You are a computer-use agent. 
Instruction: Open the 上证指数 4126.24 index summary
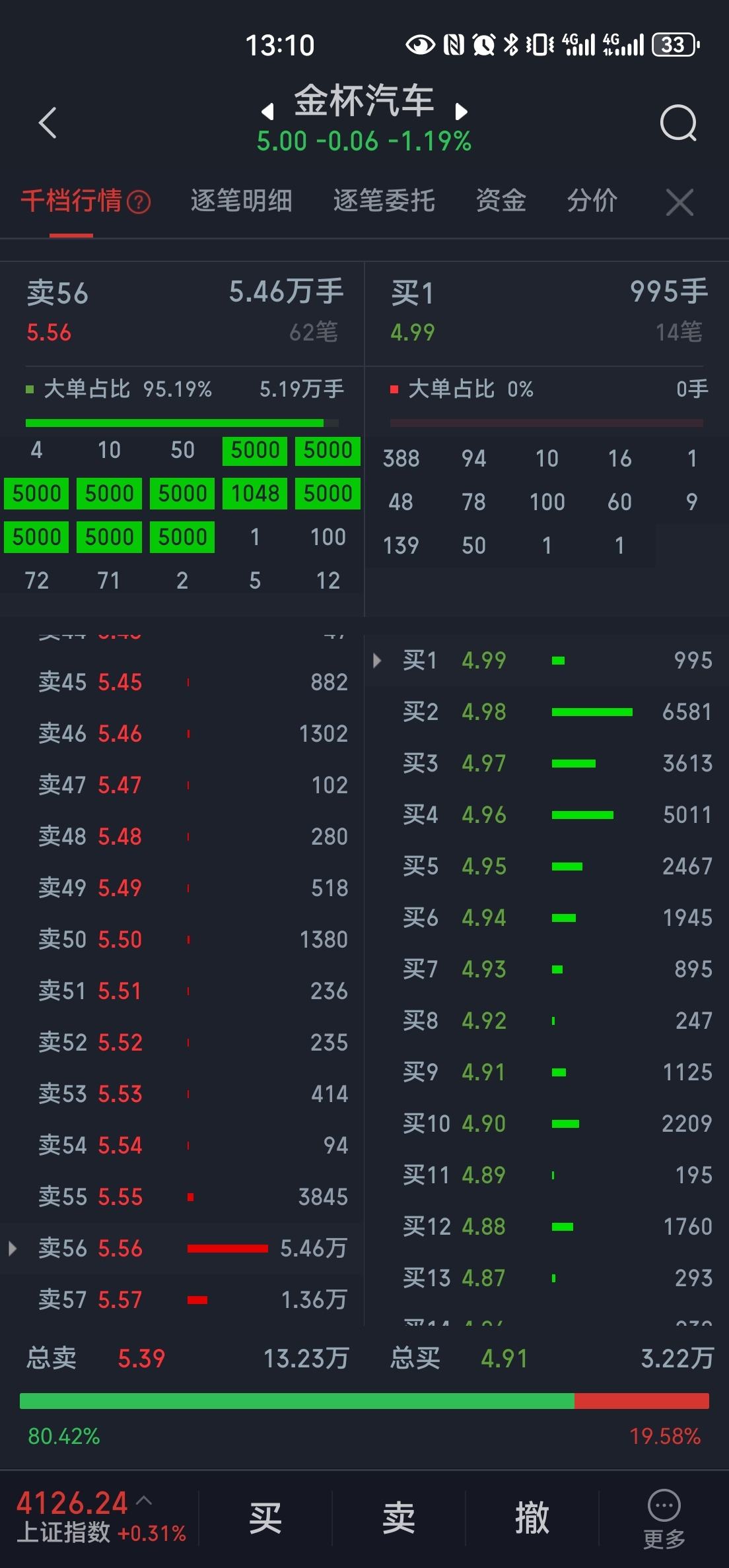100,1517
